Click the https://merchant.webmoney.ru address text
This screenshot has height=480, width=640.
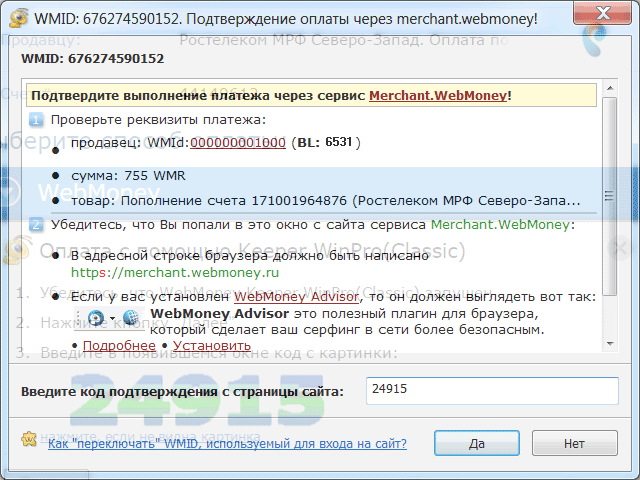point(175,272)
